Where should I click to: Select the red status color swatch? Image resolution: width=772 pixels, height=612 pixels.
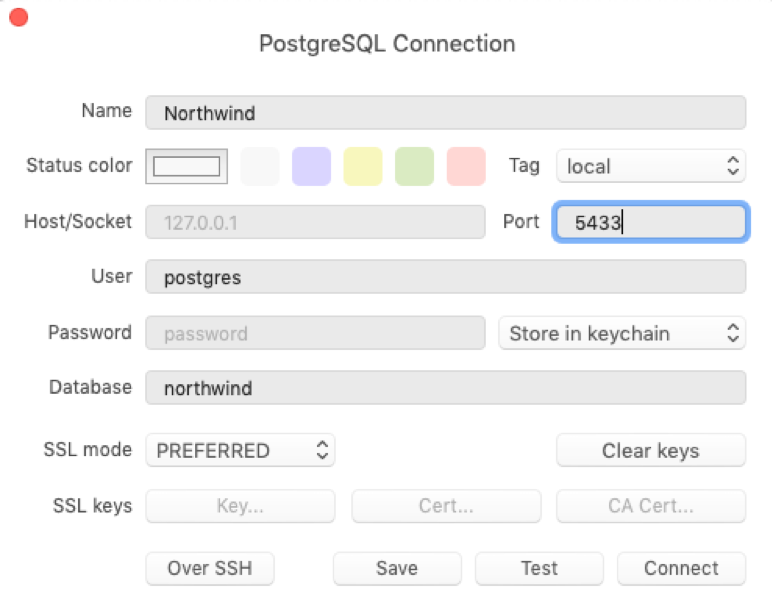tap(466, 166)
